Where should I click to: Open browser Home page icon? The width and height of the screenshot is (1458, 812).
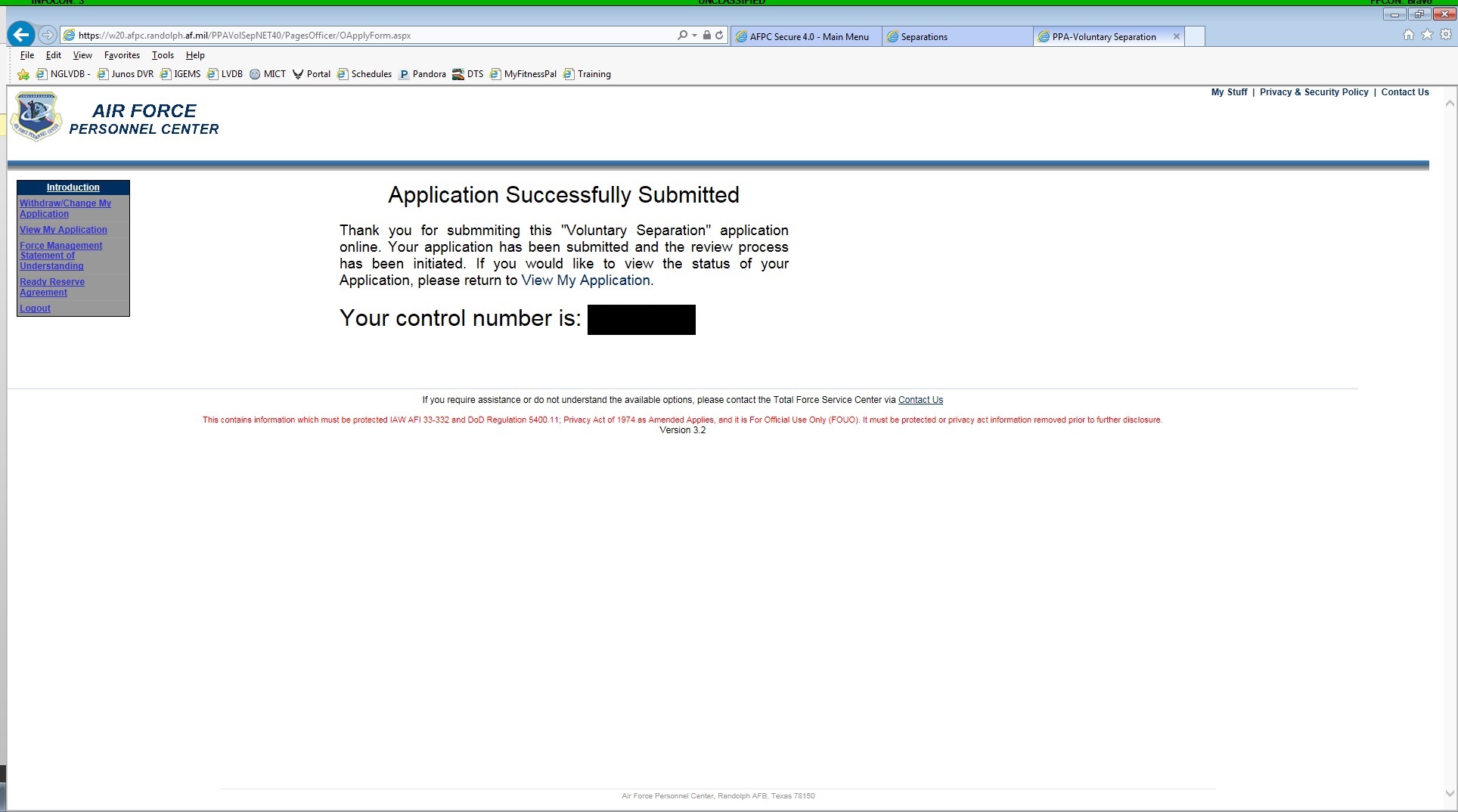(1408, 35)
